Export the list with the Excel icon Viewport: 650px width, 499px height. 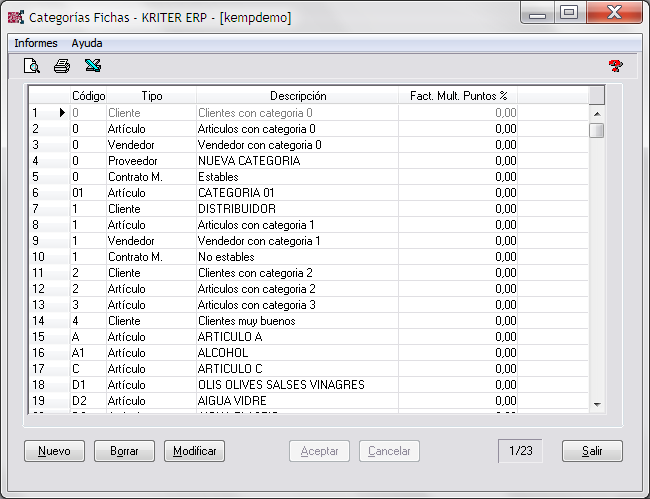pos(92,67)
